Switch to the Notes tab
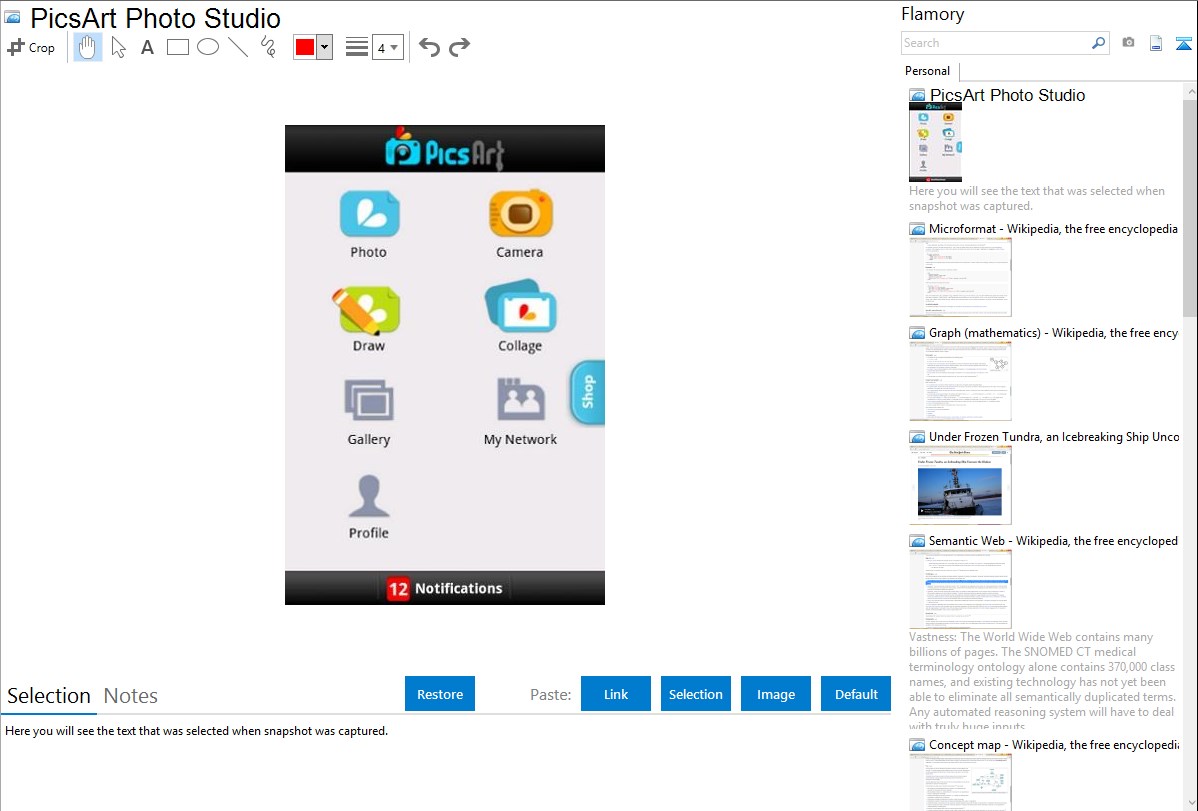This screenshot has width=1198, height=811. tap(131, 696)
